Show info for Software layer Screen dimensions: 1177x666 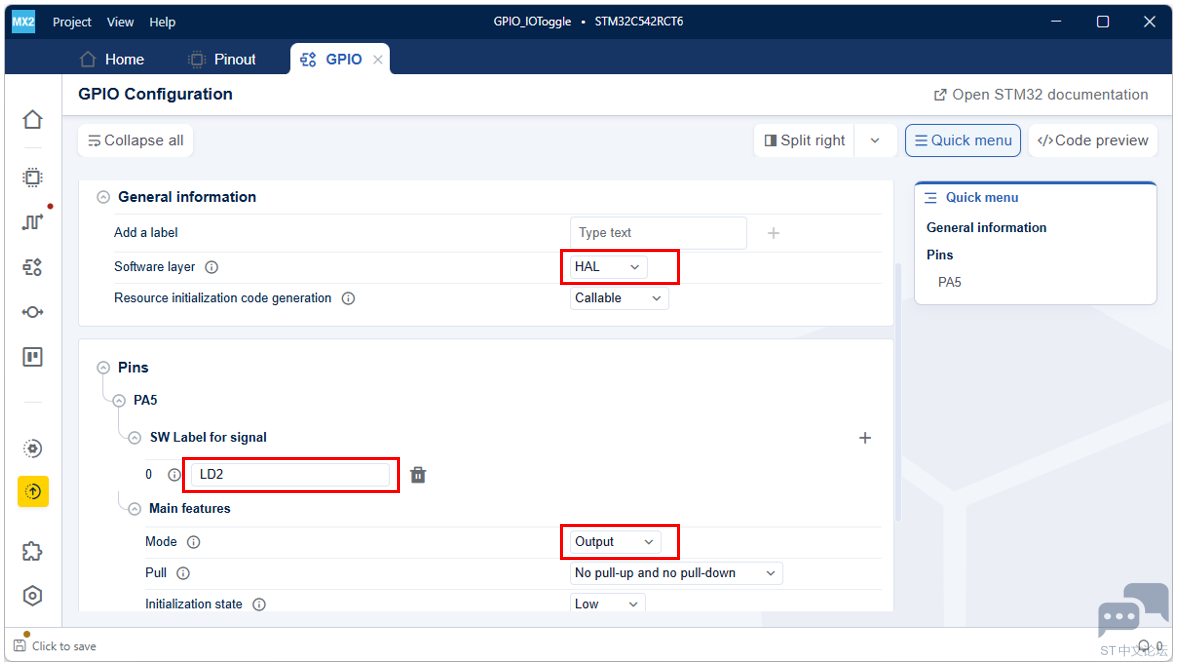(x=212, y=267)
